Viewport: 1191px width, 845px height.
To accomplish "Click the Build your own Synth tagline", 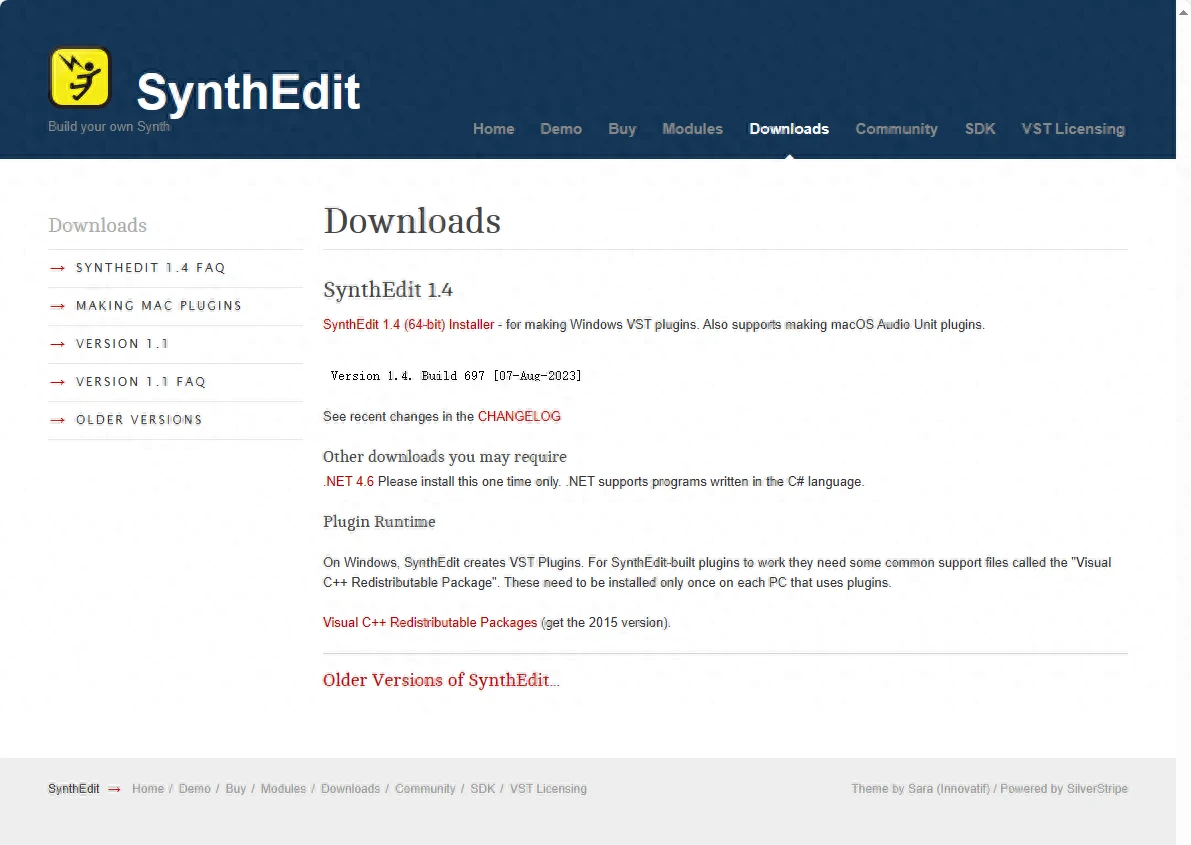I will (109, 126).
